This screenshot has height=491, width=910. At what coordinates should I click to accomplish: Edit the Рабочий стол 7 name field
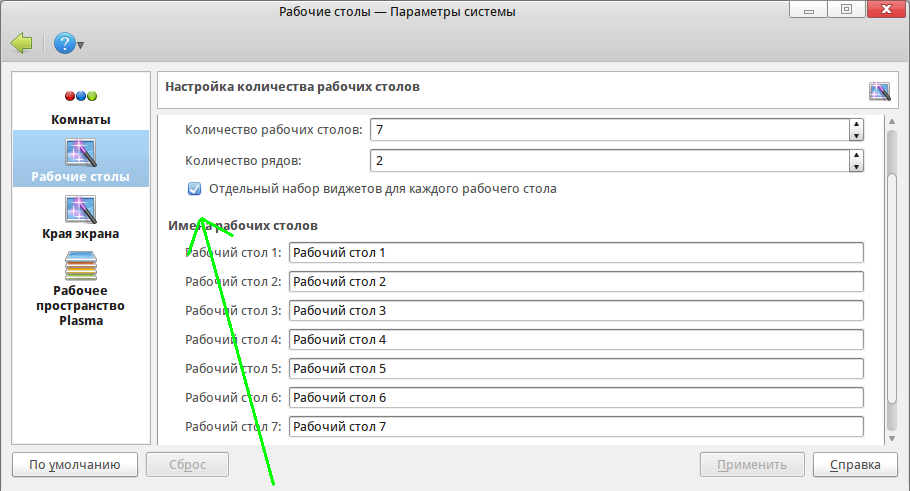coord(576,427)
